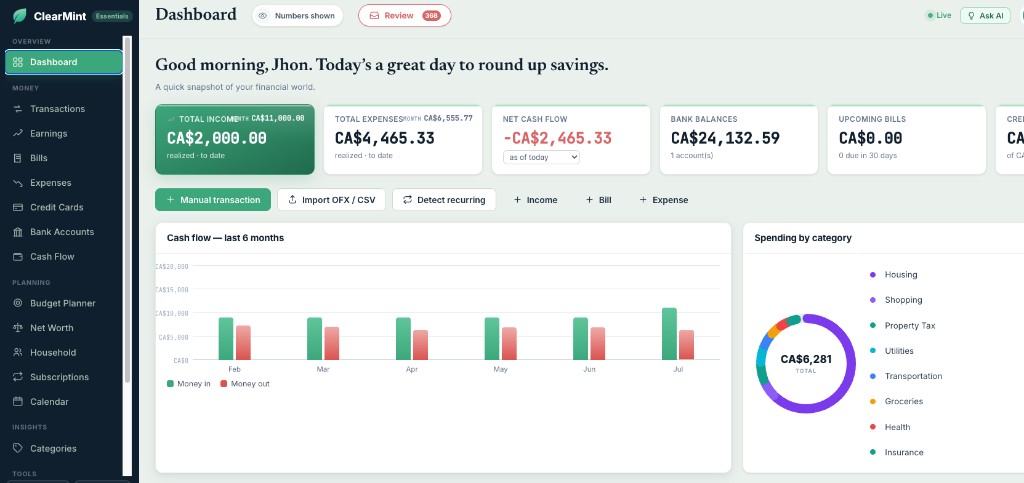Toggle the Numbers shown eye switch
Screen dimensions: 1024x483
297,16
